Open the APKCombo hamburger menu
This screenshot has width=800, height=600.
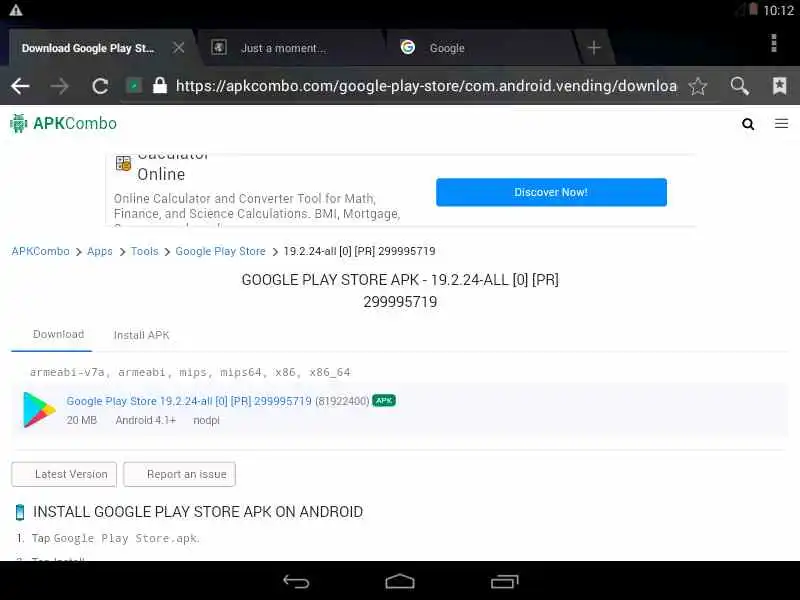pyautogui.click(x=781, y=123)
